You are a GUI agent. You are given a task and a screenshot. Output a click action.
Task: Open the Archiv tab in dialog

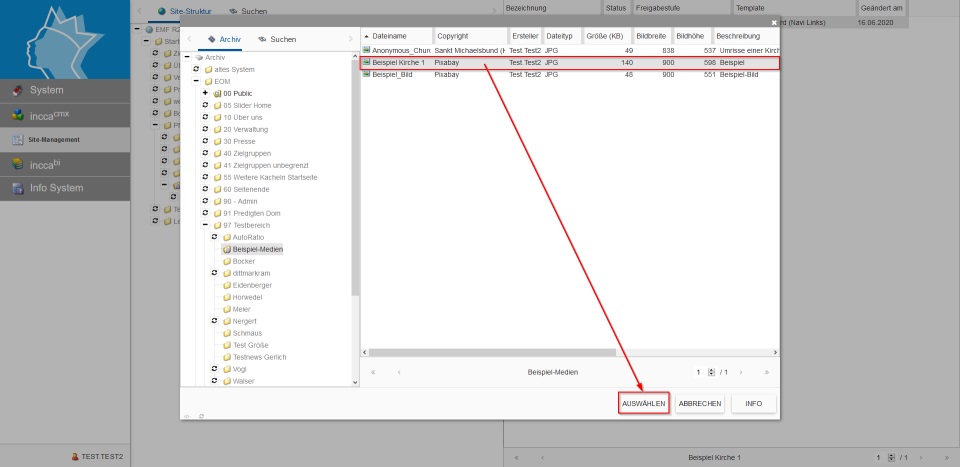[x=224, y=39]
